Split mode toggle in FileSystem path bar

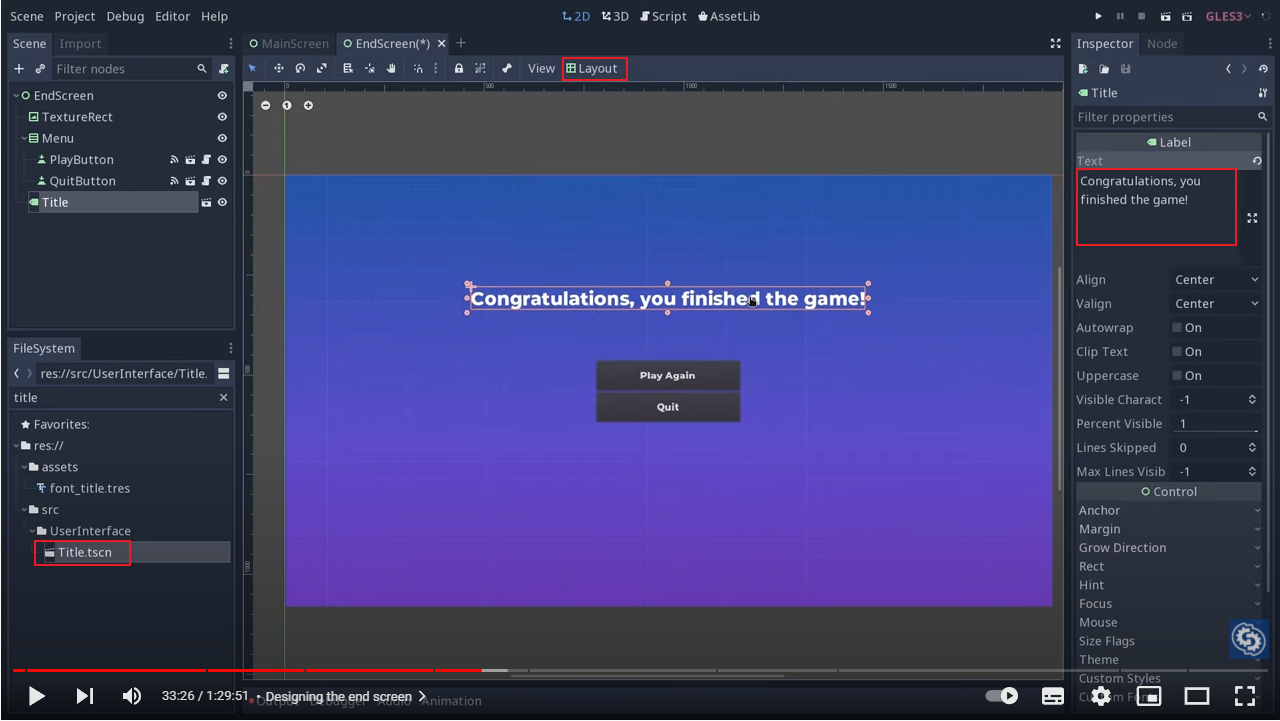224,373
